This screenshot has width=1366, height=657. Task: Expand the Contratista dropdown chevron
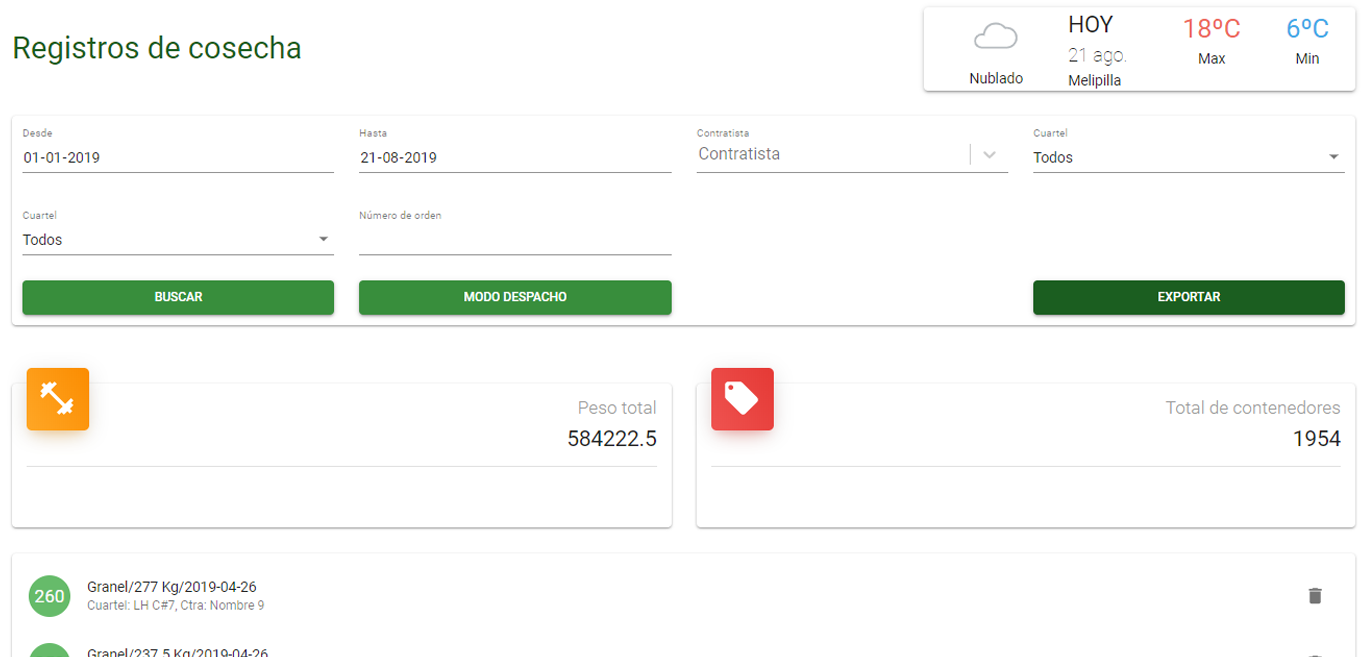tap(990, 155)
